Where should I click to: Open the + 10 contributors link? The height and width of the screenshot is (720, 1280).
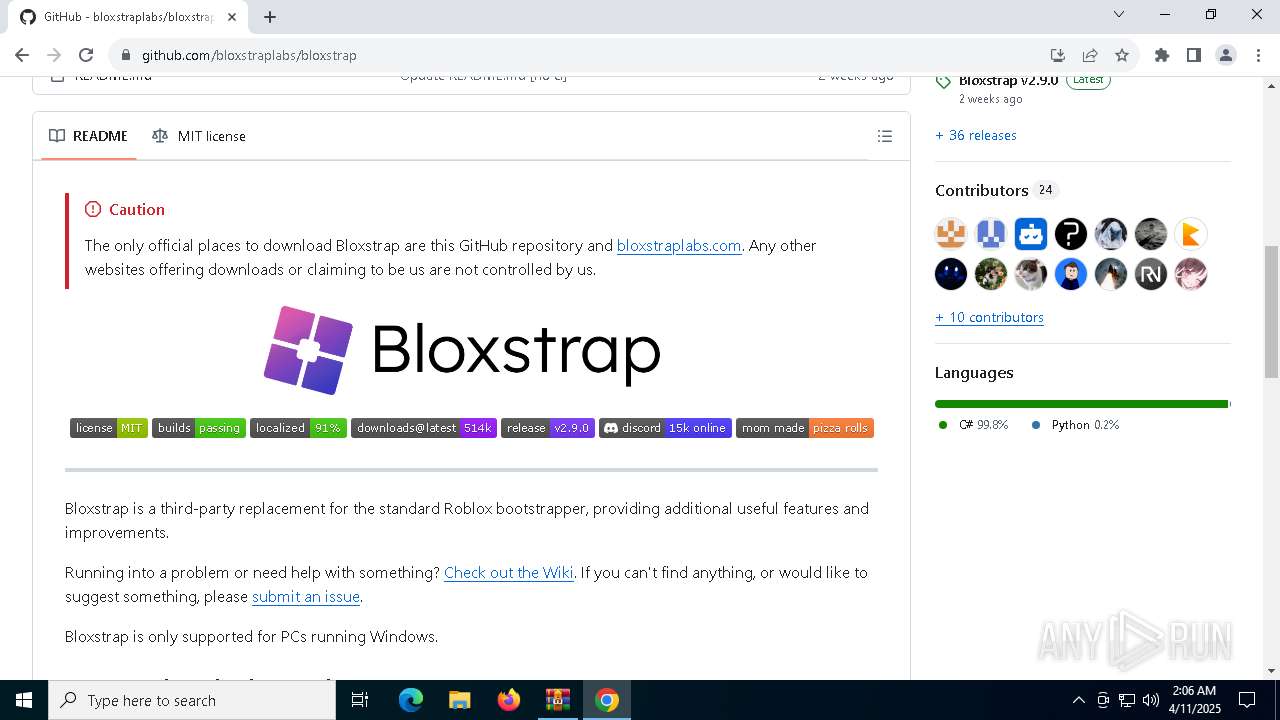[989, 317]
